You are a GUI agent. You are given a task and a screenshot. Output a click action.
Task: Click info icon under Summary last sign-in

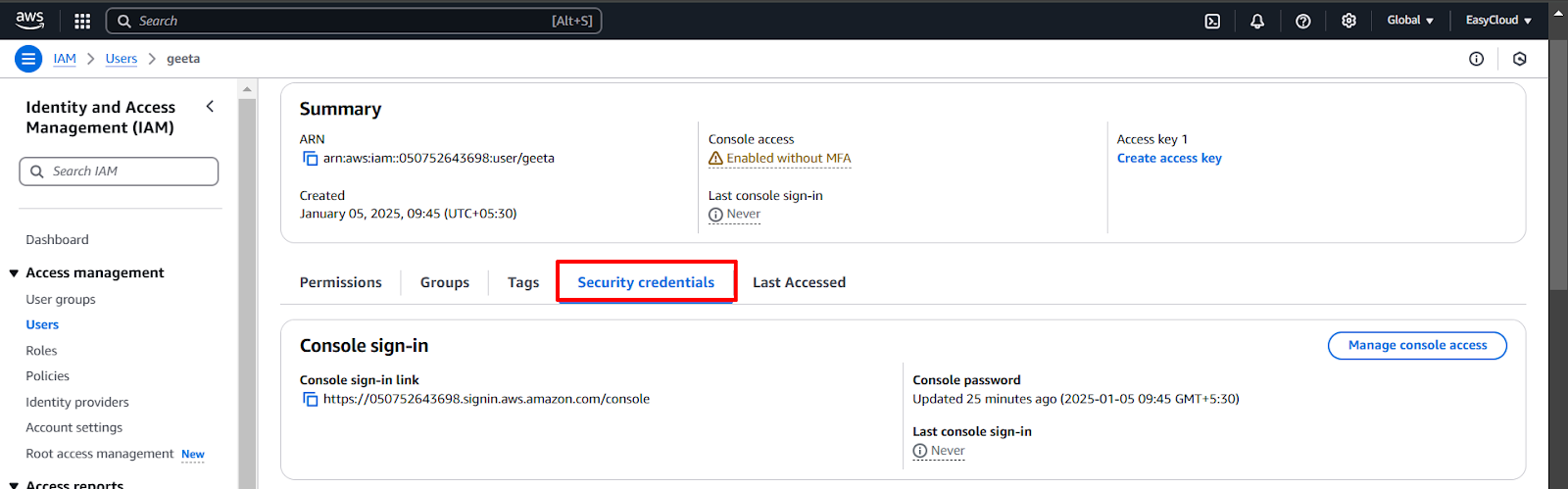coord(715,215)
